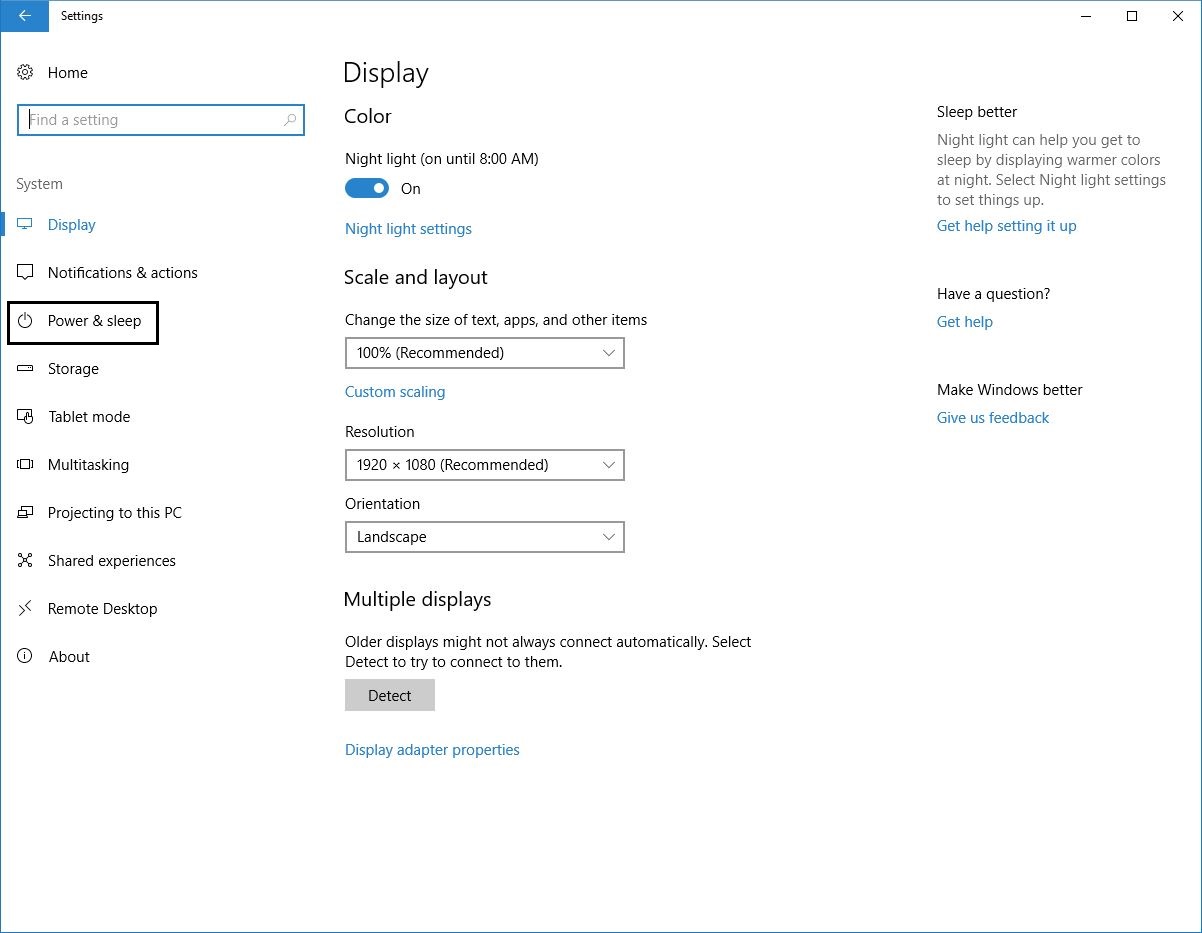The width and height of the screenshot is (1202, 933).
Task: Select About in the sidebar
Action: [x=69, y=657]
